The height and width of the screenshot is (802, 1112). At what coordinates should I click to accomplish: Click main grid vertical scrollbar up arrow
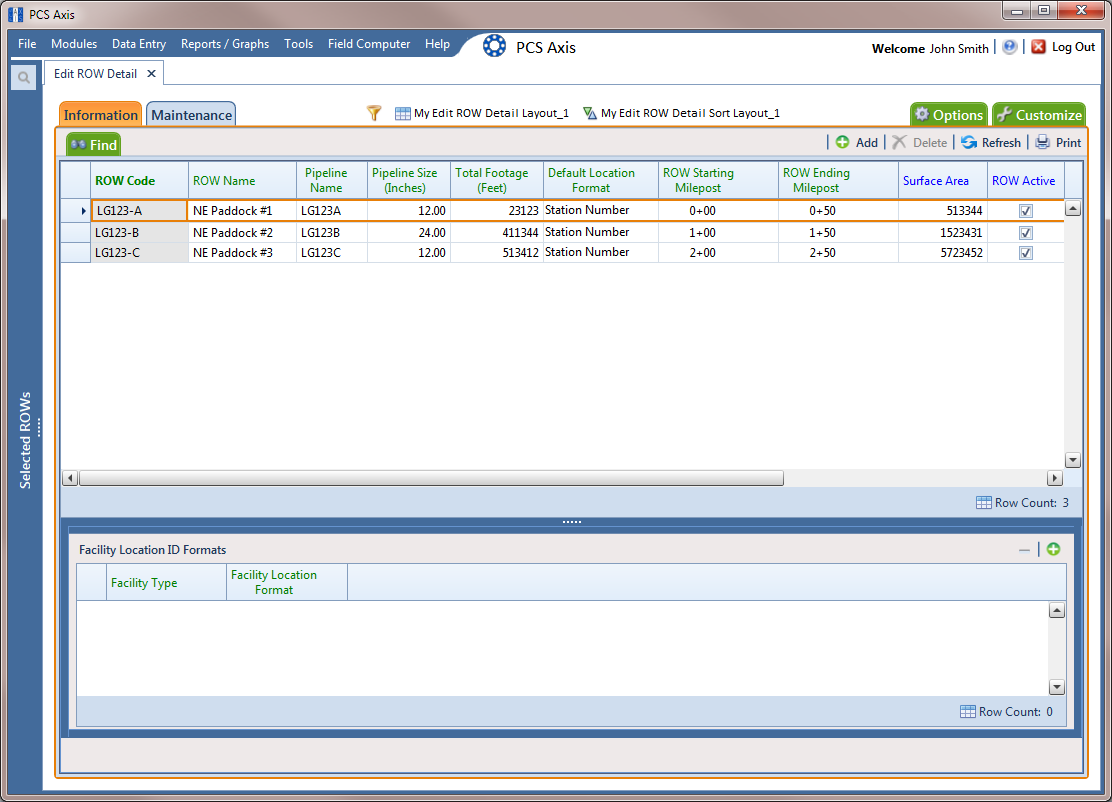pyautogui.click(x=1073, y=209)
